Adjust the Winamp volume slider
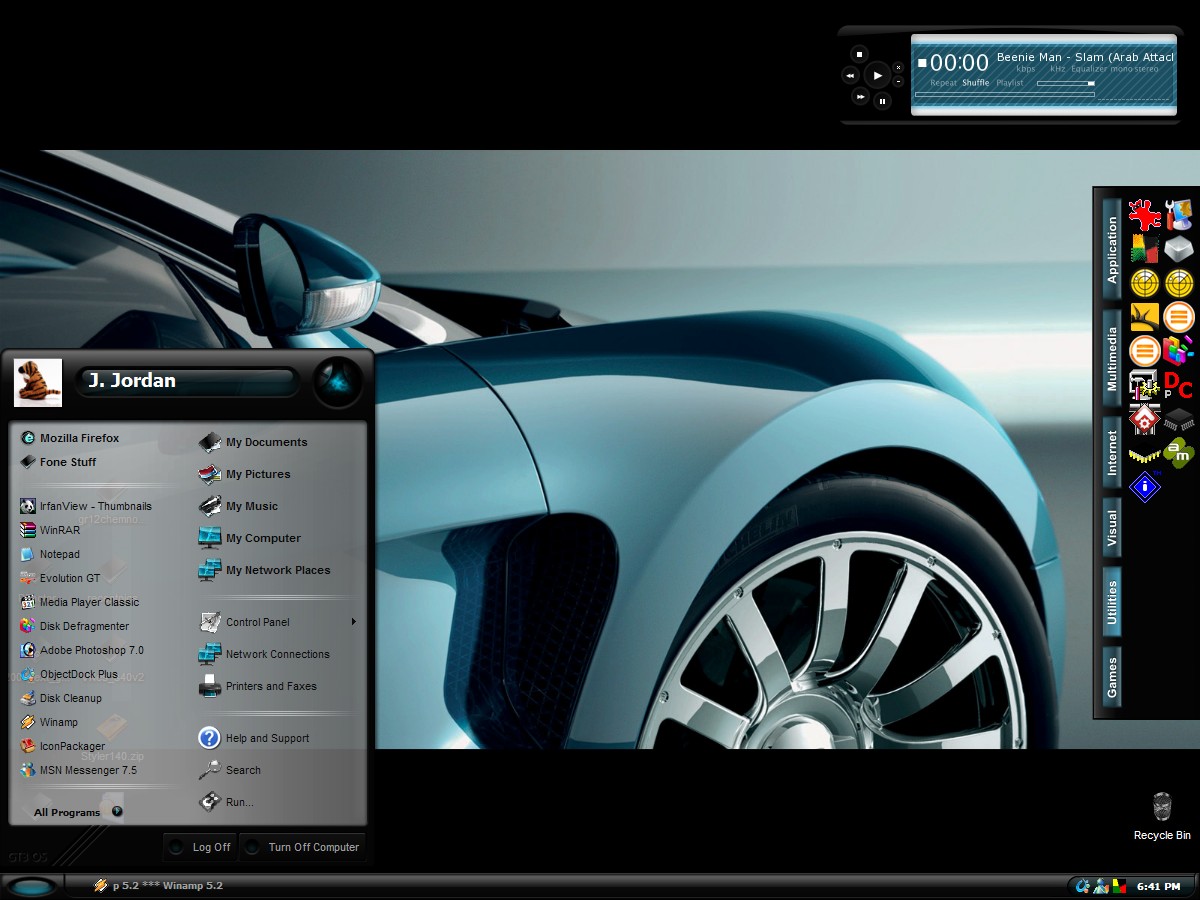The image size is (1200, 900). pyautogui.click(x=1065, y=83)
